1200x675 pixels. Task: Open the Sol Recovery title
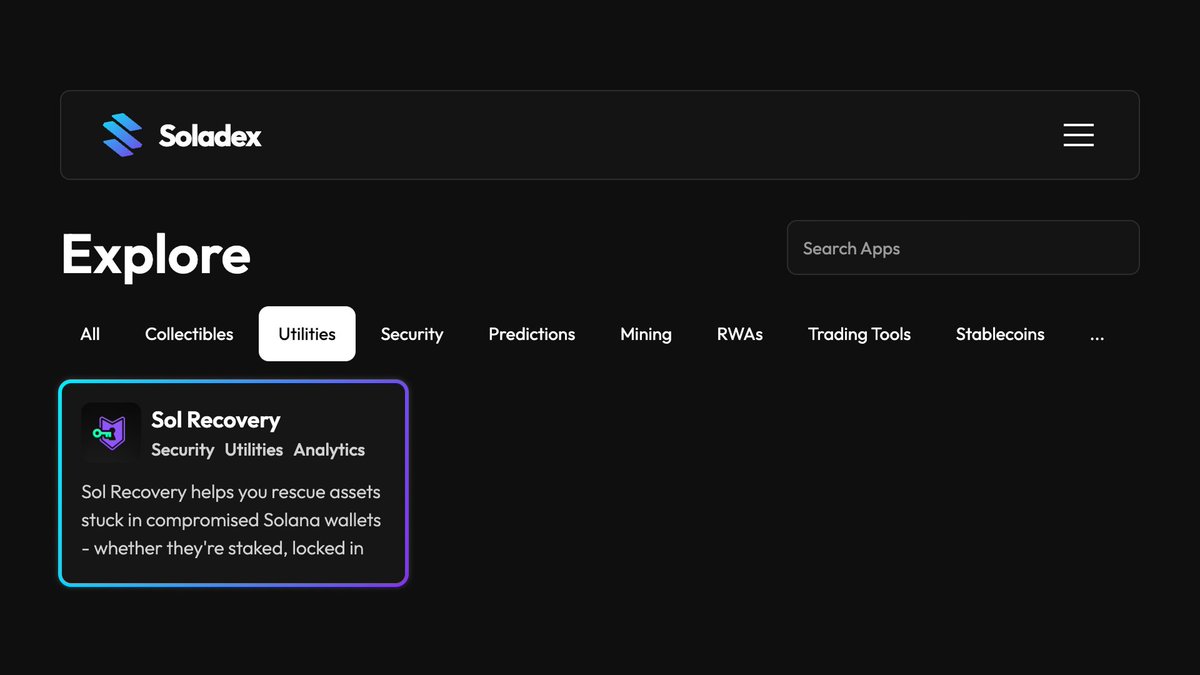point(216,420)
